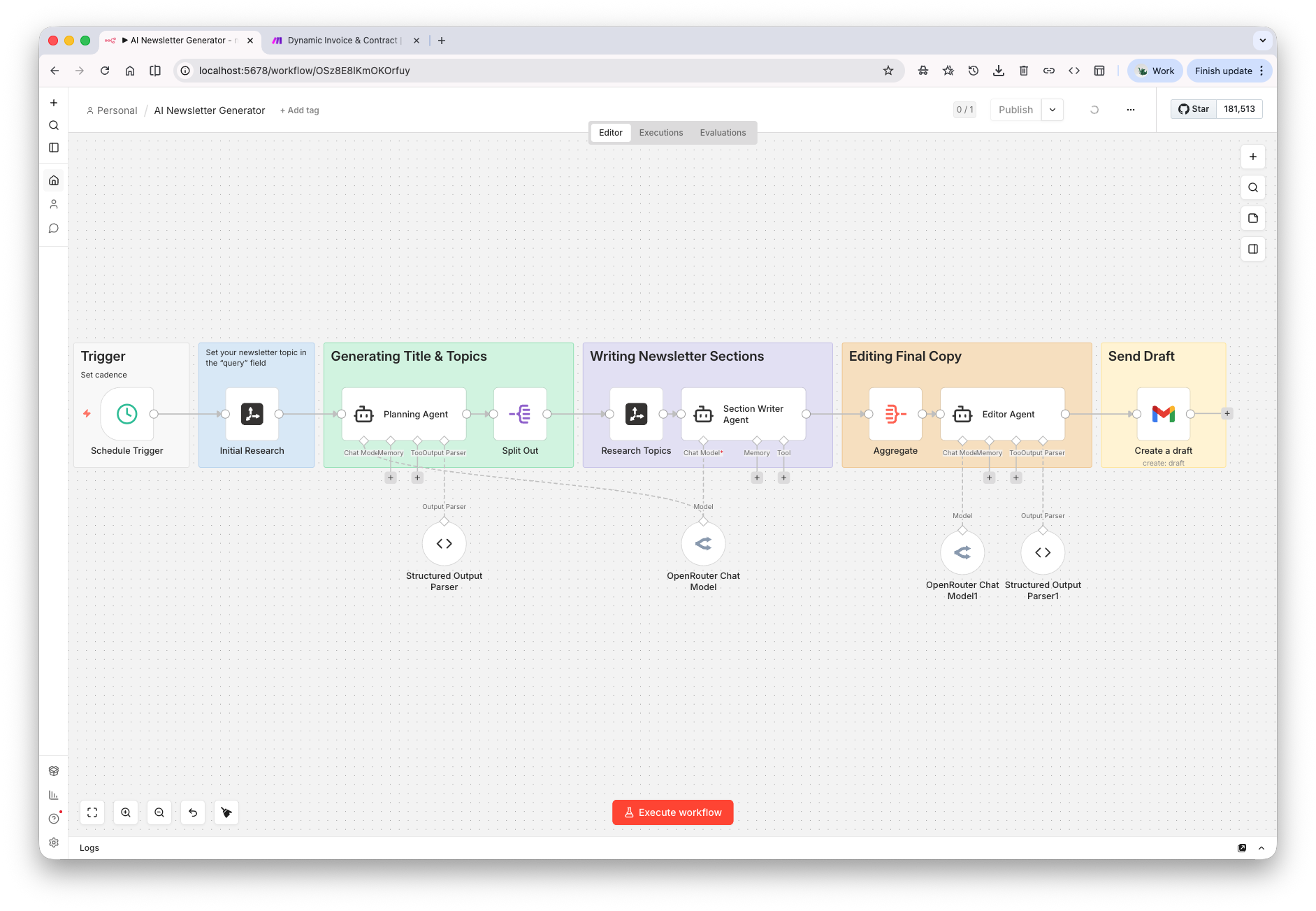1316x911 pixels.
Task: Click the undo icon above the Logs bar
Action: click(193, 812)
